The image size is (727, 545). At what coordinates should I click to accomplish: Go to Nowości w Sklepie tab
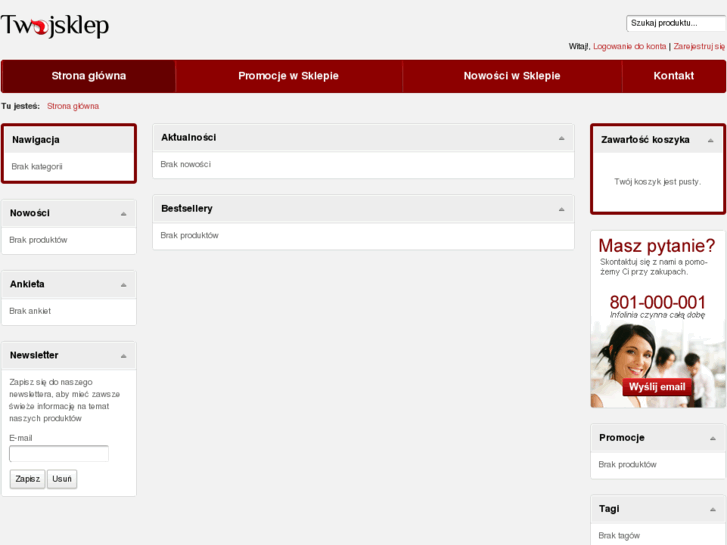(512, 76)
